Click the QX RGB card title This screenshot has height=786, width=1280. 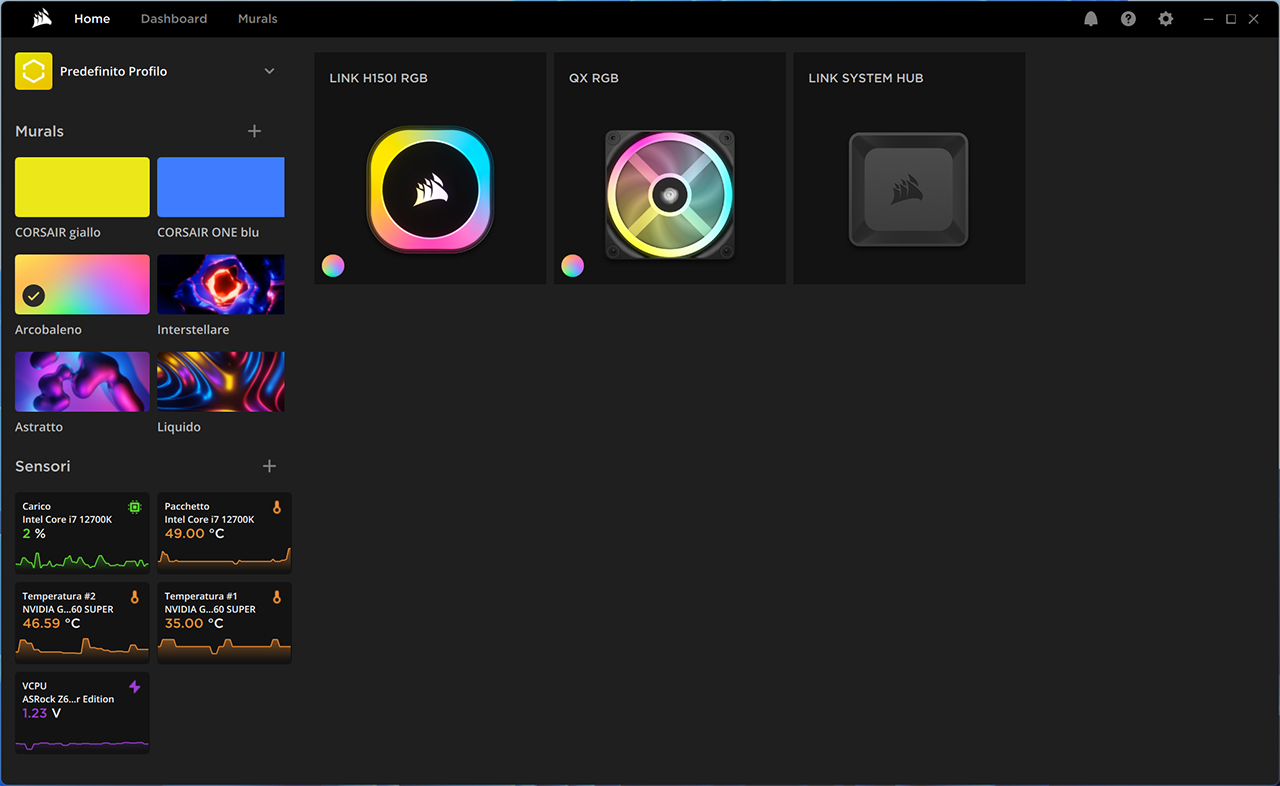(594, 78)
